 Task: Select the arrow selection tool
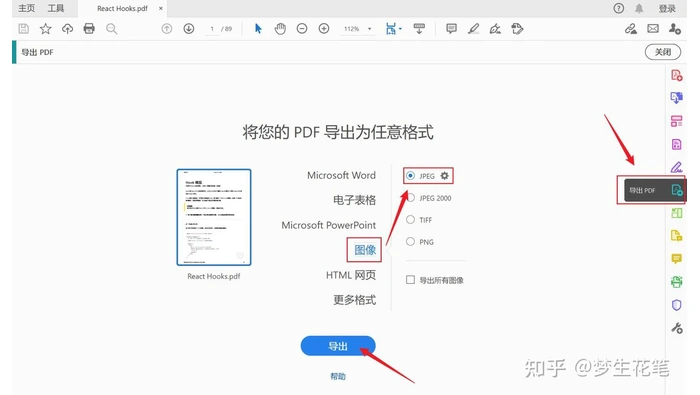tap(258, 29)
